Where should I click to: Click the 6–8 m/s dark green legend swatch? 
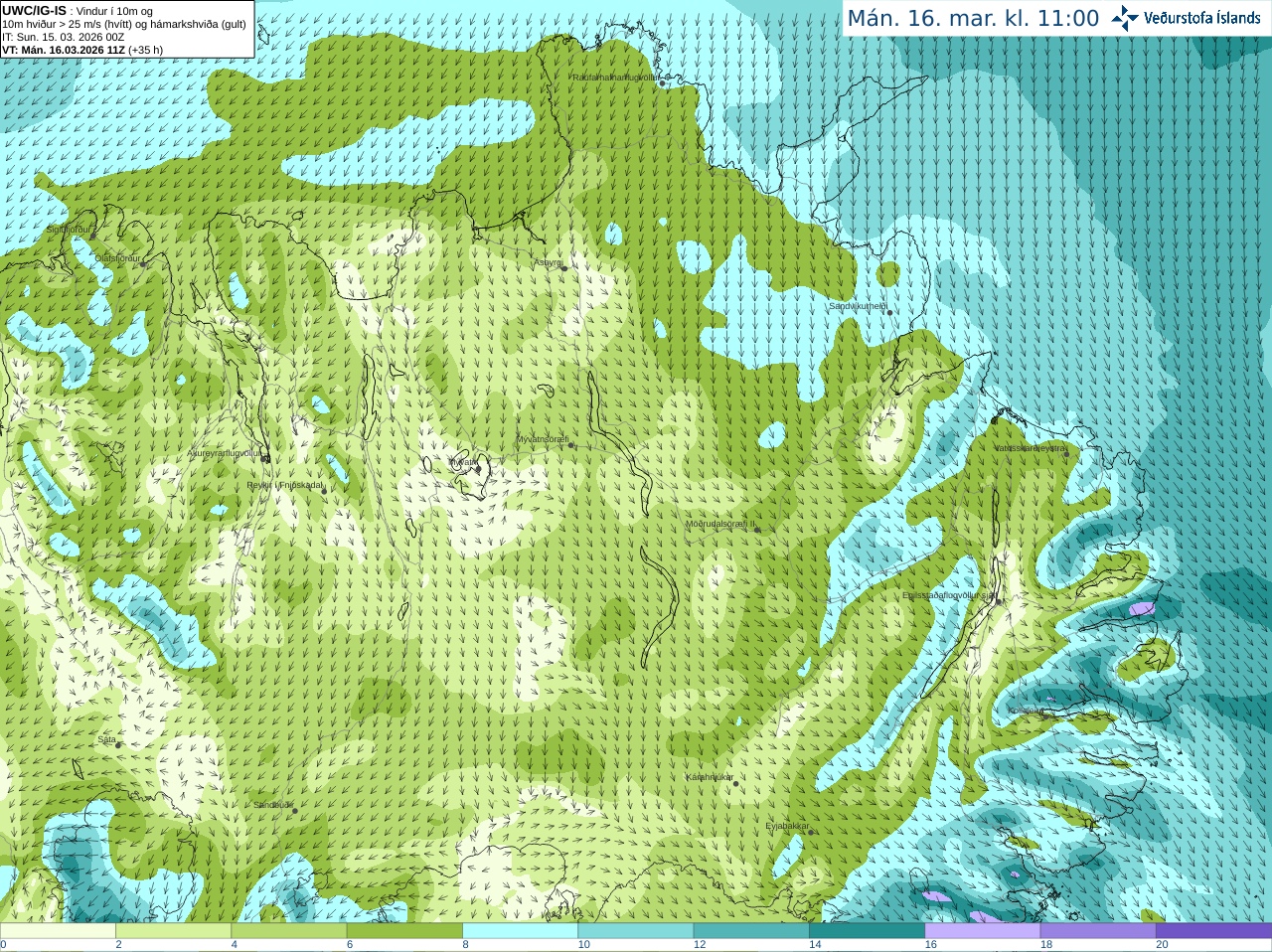click(404, 931)
